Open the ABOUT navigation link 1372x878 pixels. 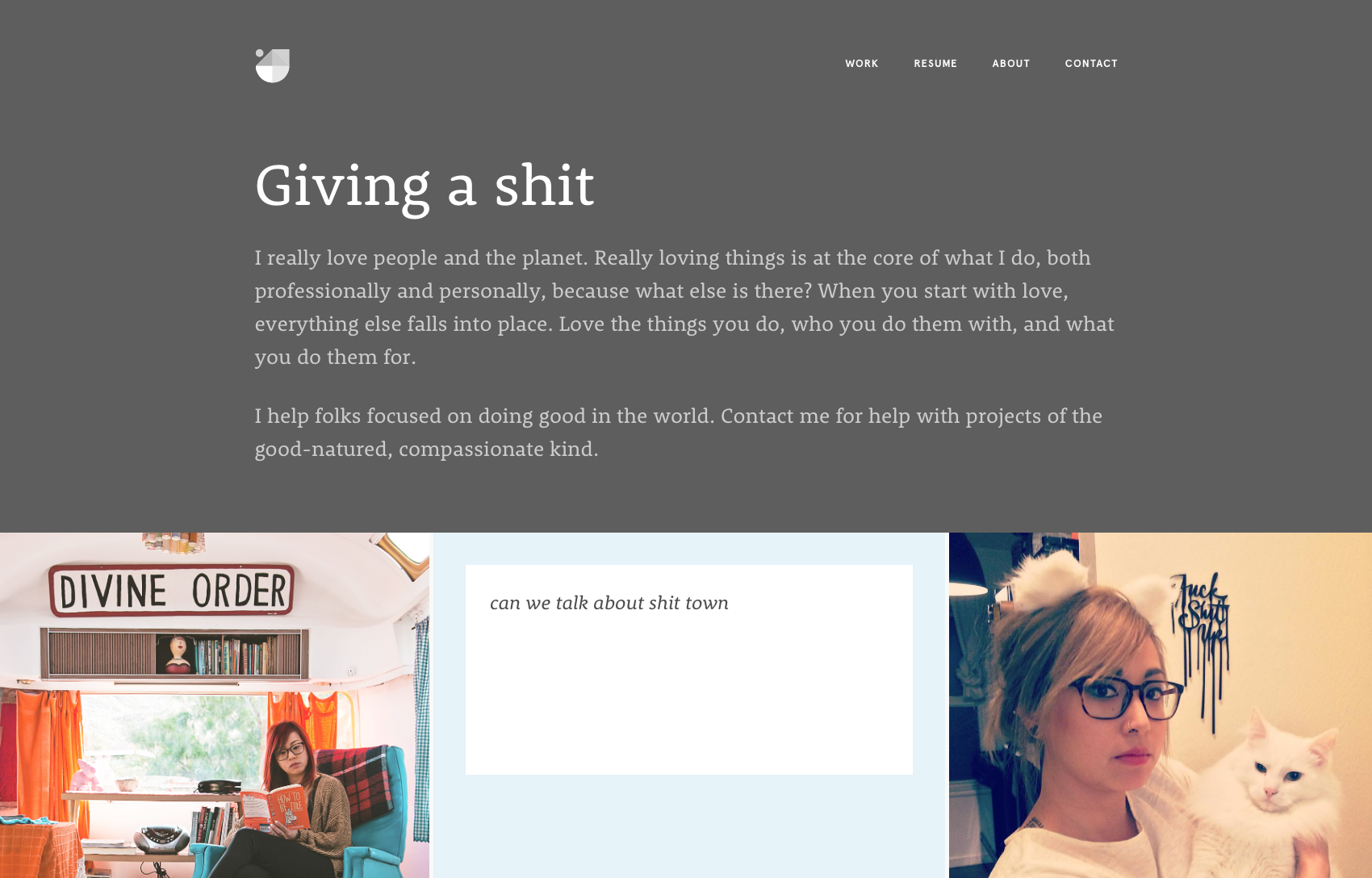coord(1010,64)
